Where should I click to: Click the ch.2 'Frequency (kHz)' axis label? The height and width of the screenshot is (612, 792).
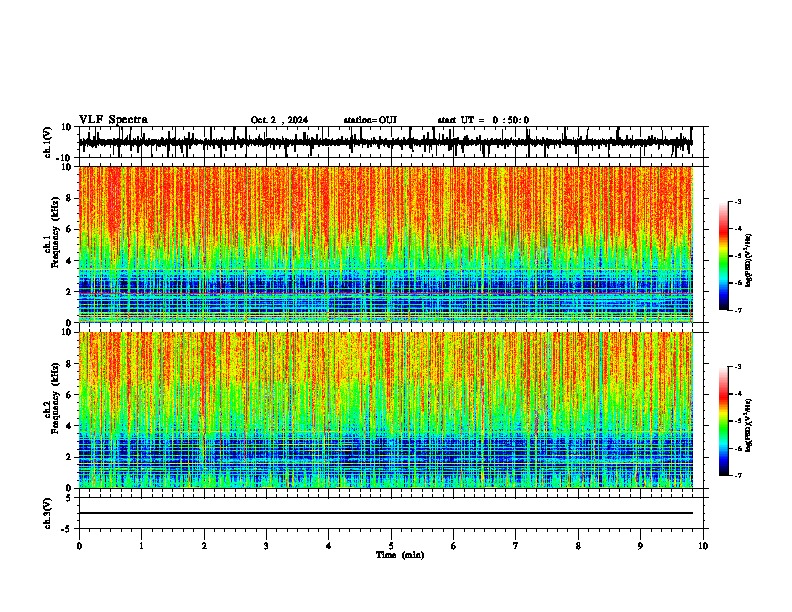click(55, 398)
